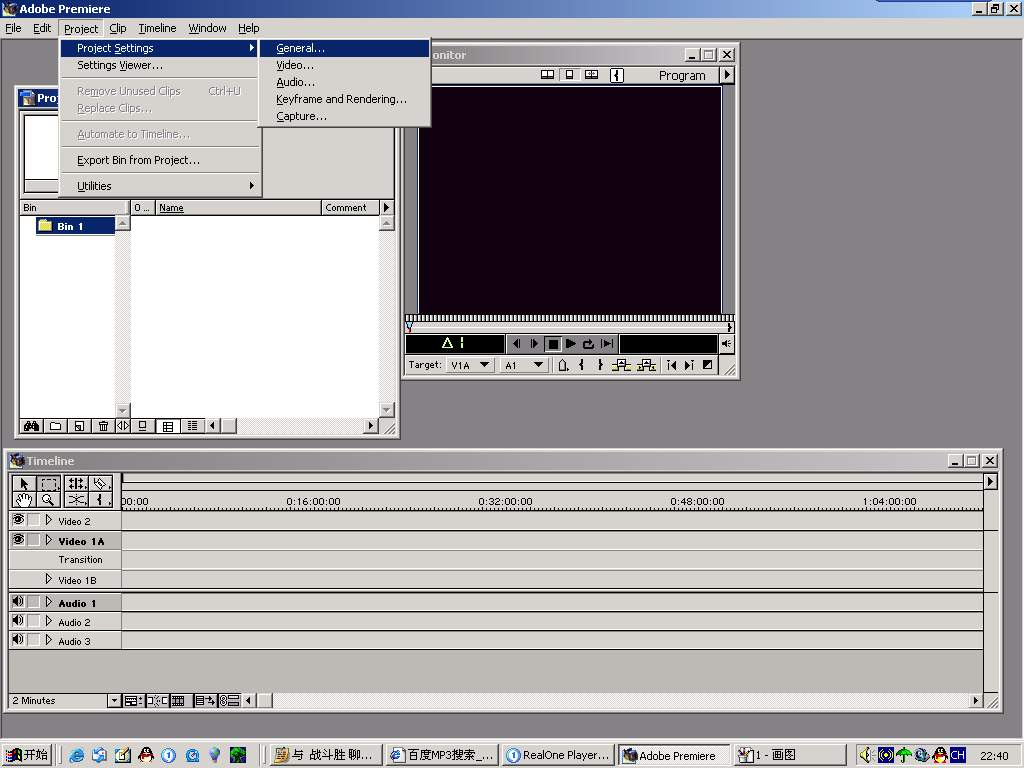Click Add Default Transition icon in Monitor
Viewport: 1024px width, 768px height.
tap(708, 365)
